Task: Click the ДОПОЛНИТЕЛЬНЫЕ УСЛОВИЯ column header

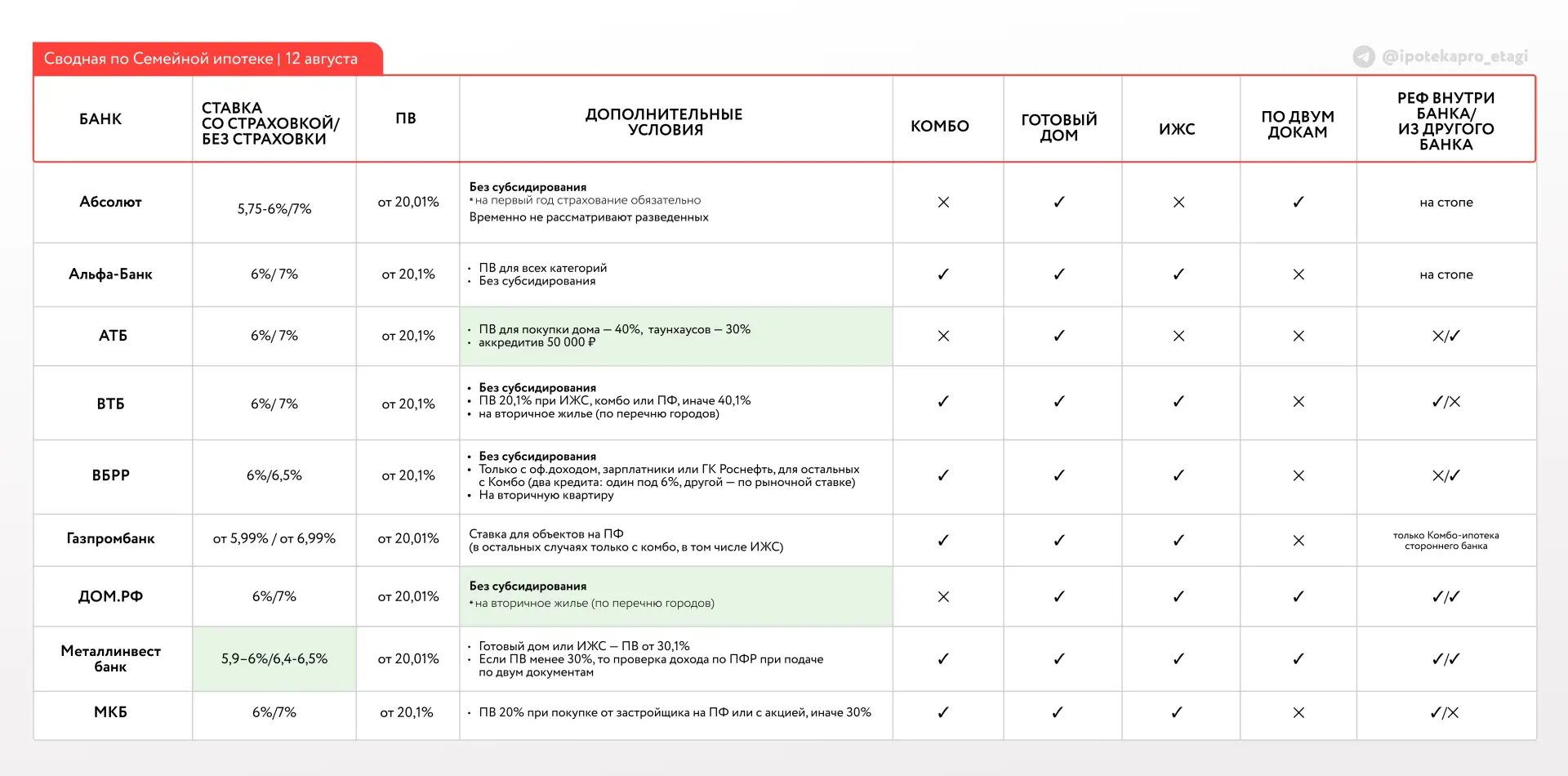Action: (x=664, y=122)
